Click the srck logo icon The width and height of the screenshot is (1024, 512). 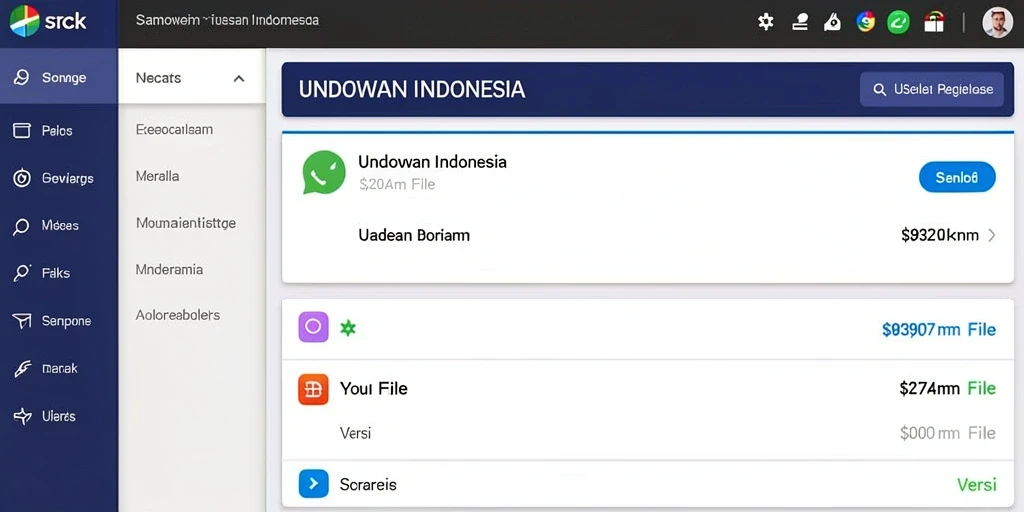point(24,21)
